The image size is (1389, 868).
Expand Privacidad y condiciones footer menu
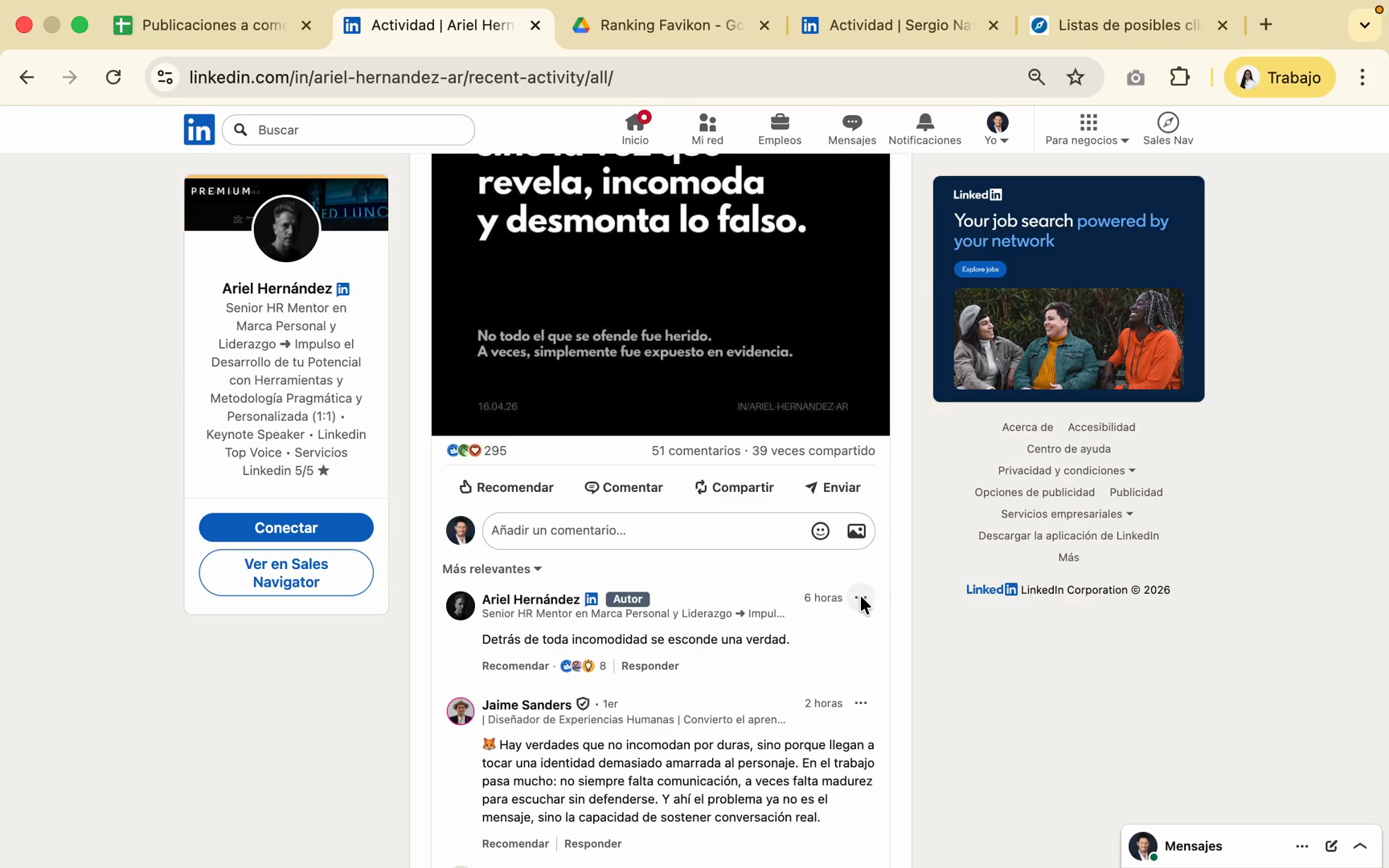pyautogui.click(x=1067, y=470)
